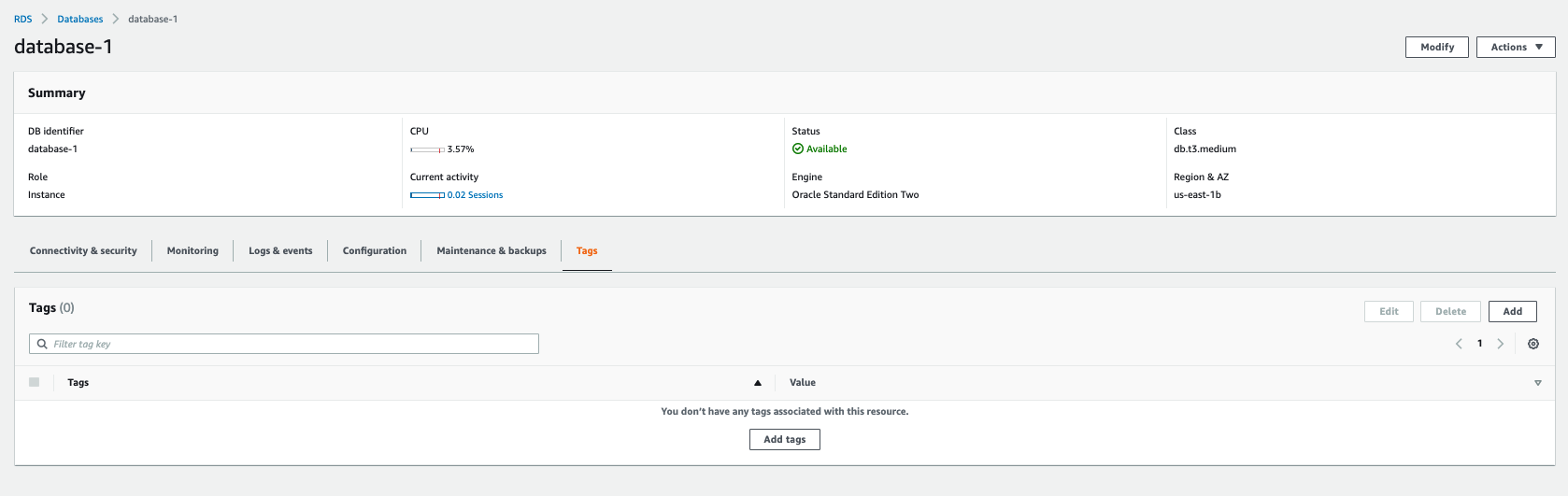Open RDS breadcrumb link
Screen dimensions: 1568x496
pyautogui.click(x=22, y=19)
